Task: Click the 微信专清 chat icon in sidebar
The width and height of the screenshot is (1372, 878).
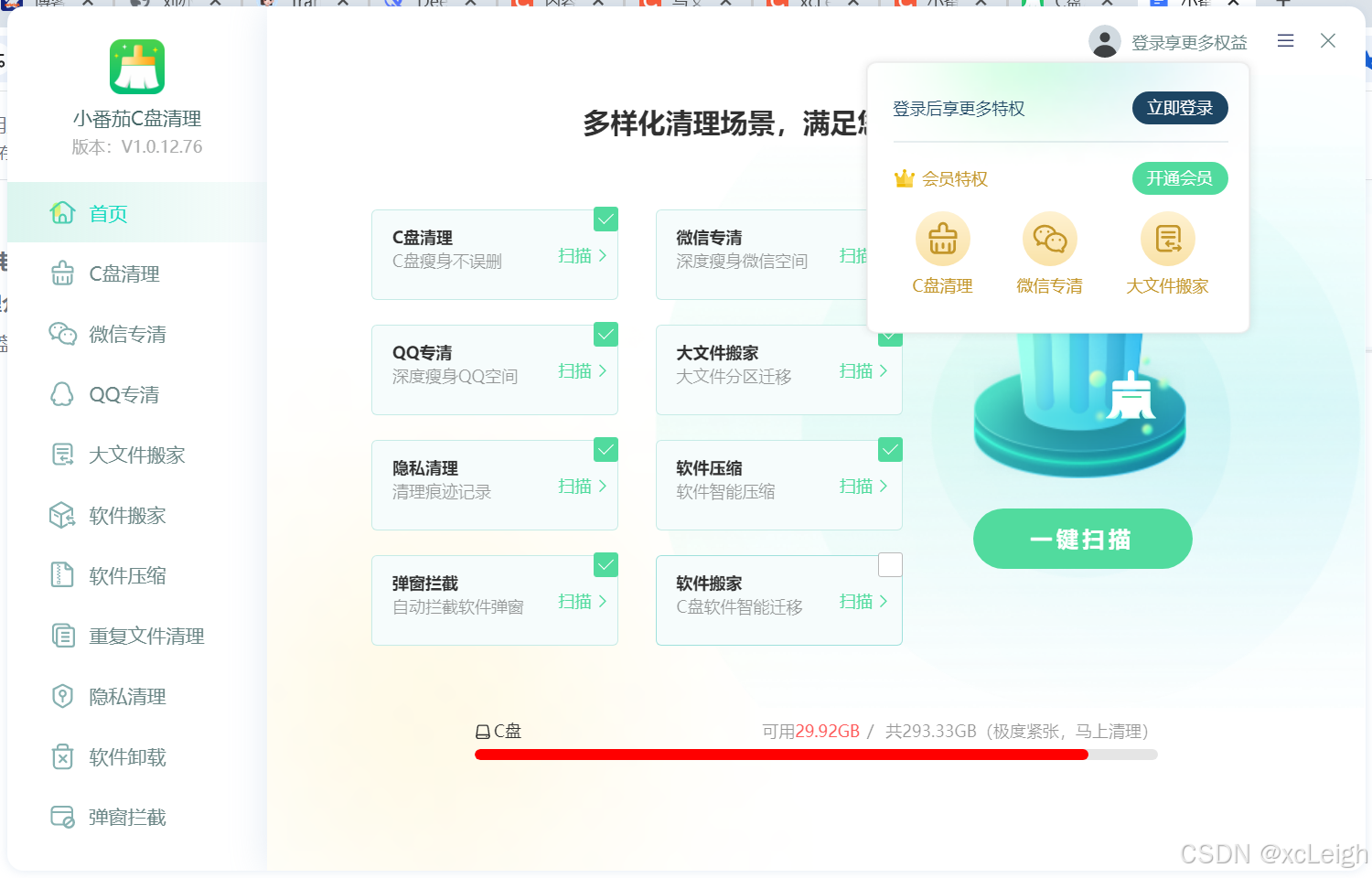Action: [62, 334]
